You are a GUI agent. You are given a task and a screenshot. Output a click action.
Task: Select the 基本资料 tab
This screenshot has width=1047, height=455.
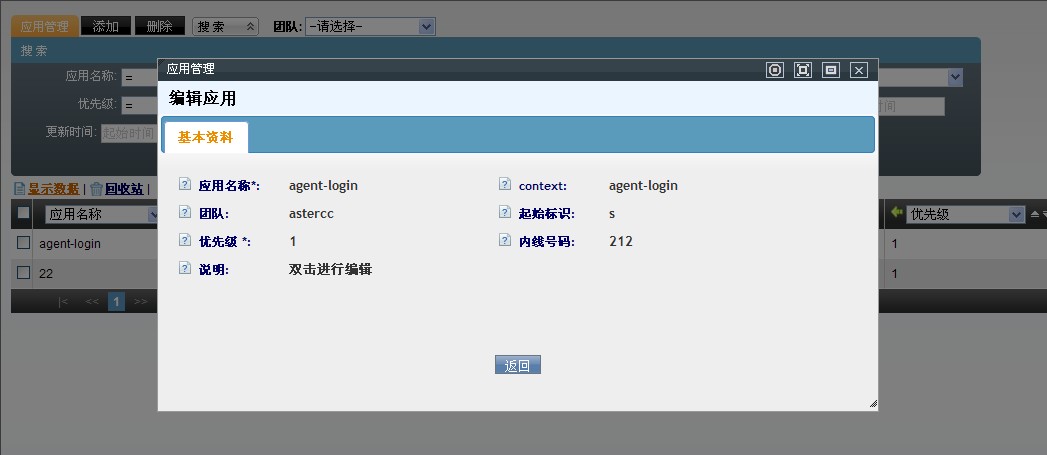pos(205,138)
